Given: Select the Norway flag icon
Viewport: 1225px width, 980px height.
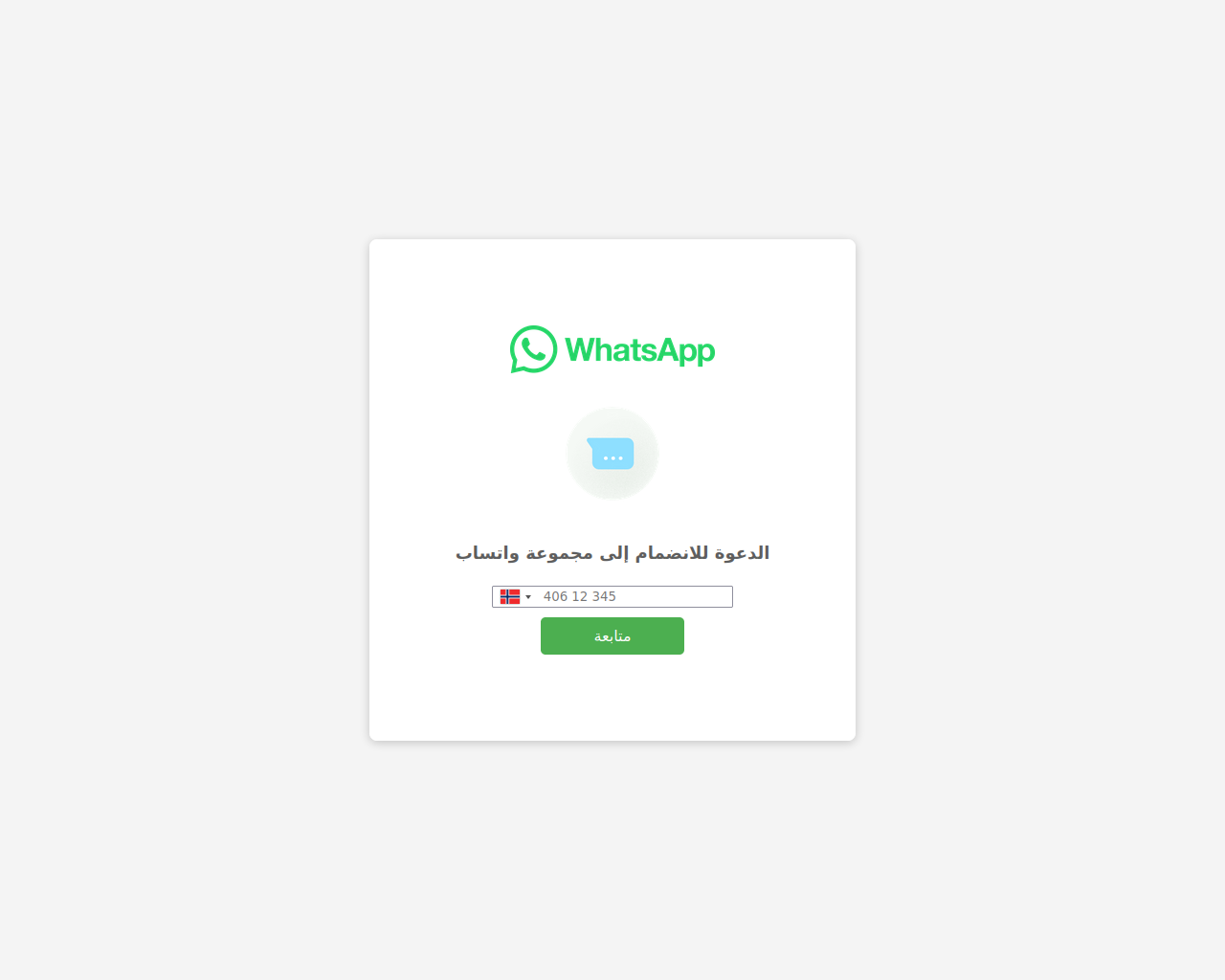Looking at the screenshot, I should click(x=510, y=597).
